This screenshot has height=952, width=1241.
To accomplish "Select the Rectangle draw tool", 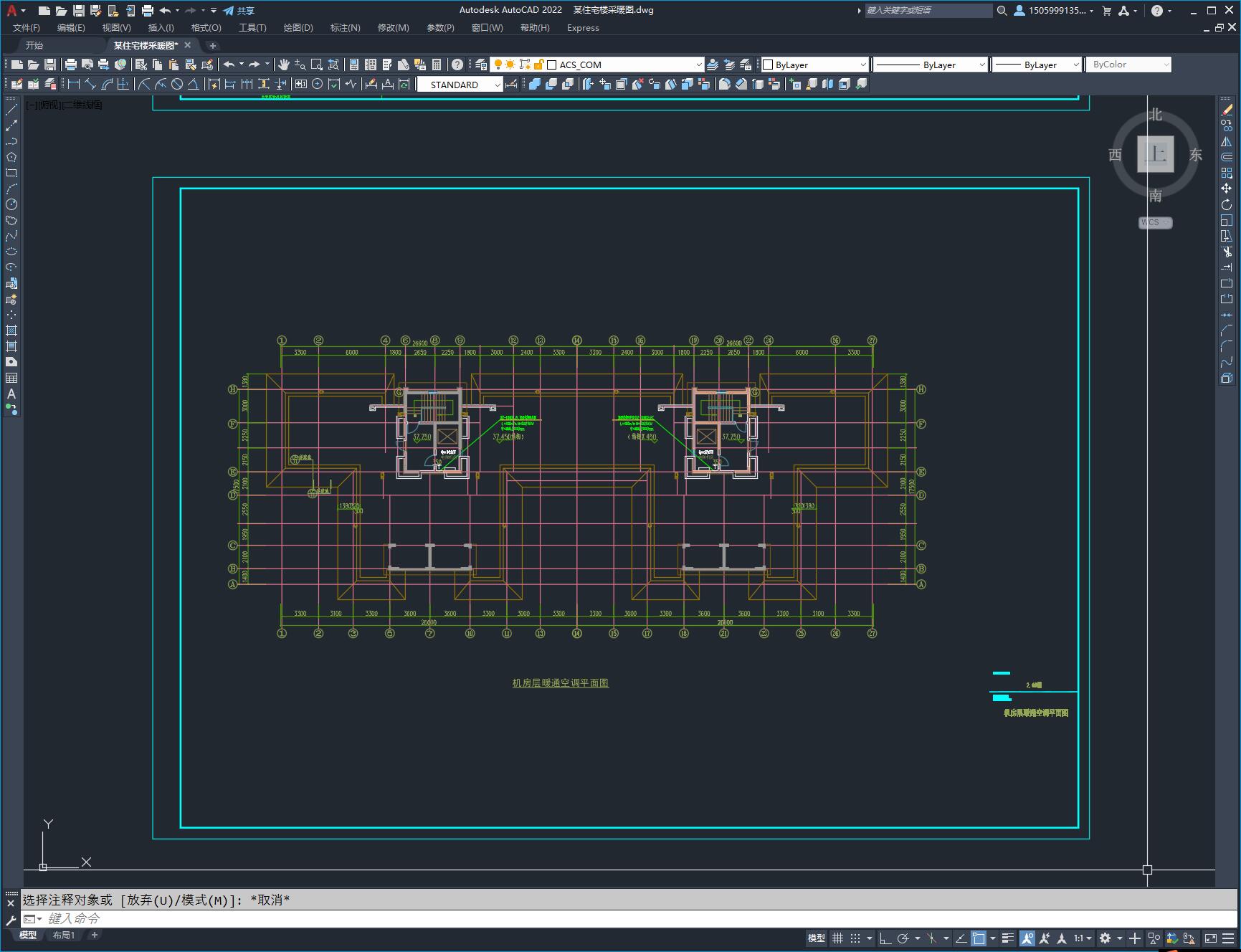I will pos(11,173).
